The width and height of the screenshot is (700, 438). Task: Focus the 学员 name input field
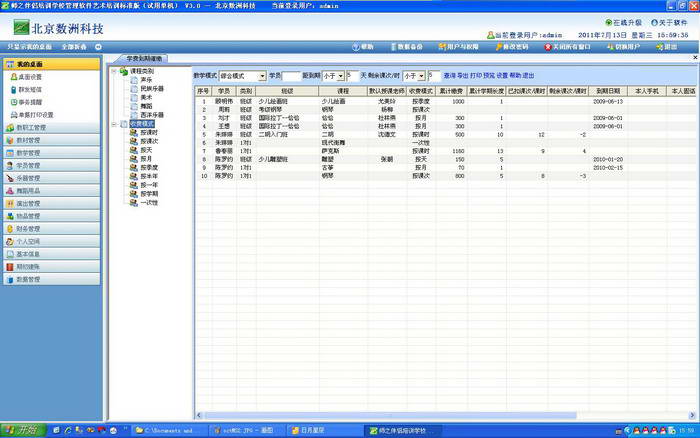click(x=291, y=76)
